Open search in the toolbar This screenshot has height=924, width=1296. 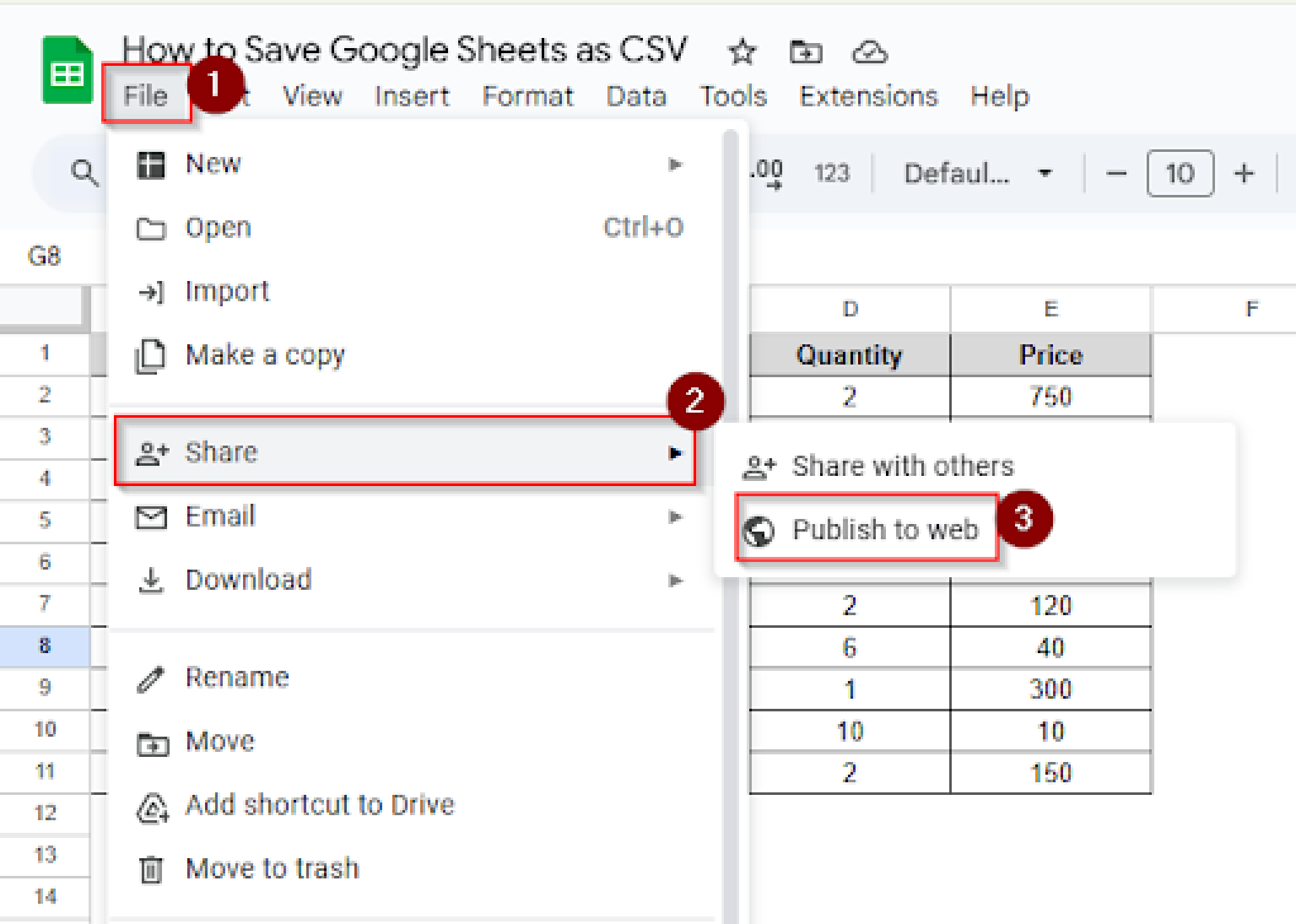[83, 172]
